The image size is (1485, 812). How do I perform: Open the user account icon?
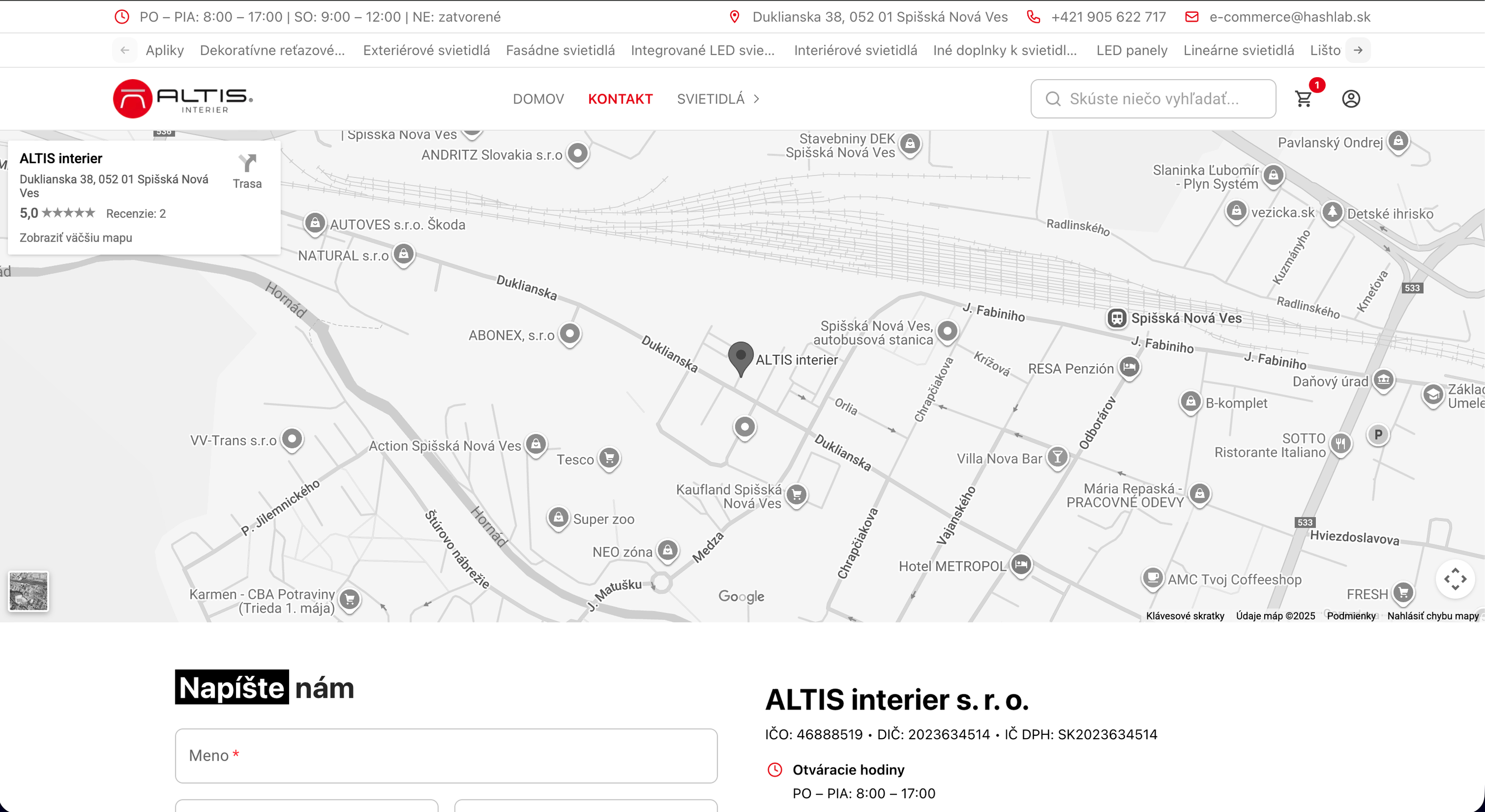(x=1351, y=99)
